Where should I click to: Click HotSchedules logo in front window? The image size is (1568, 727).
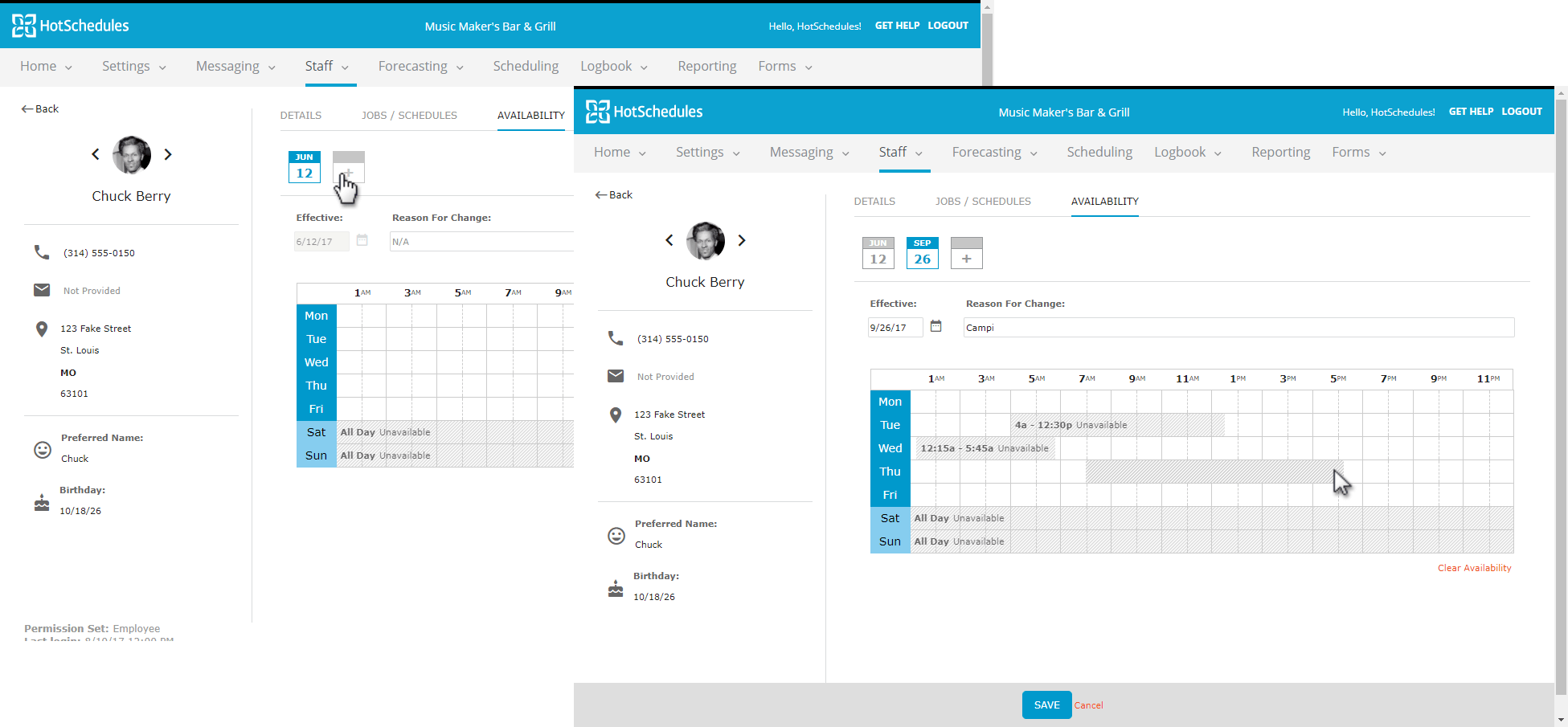644,112
